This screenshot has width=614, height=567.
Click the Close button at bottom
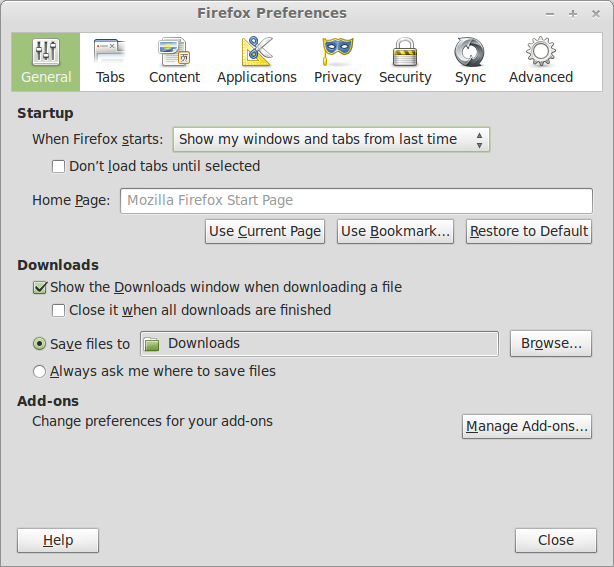pos(556,540)
